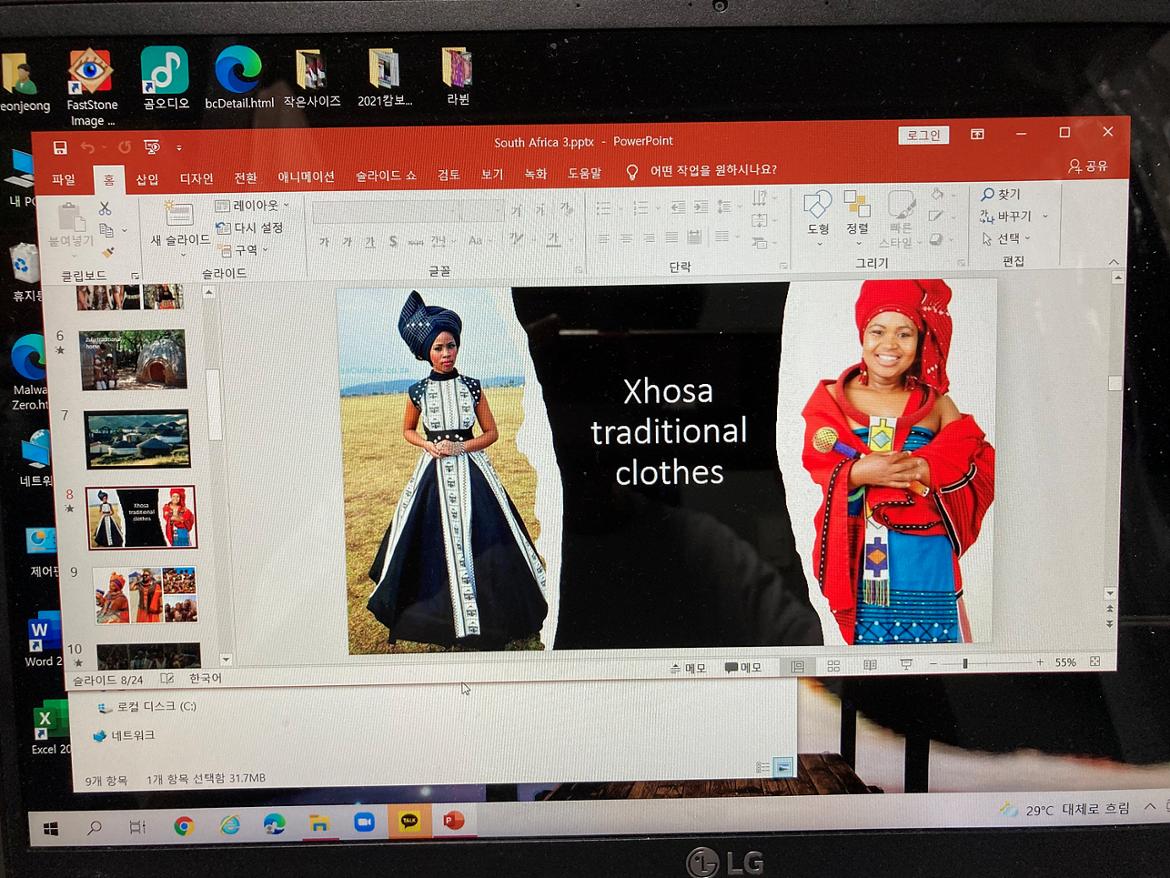The width and height of the screenshot is (1170, 878).
Task: Open the Slide Show (슬라이드 쇼) tab
Action: coord(385,176)
